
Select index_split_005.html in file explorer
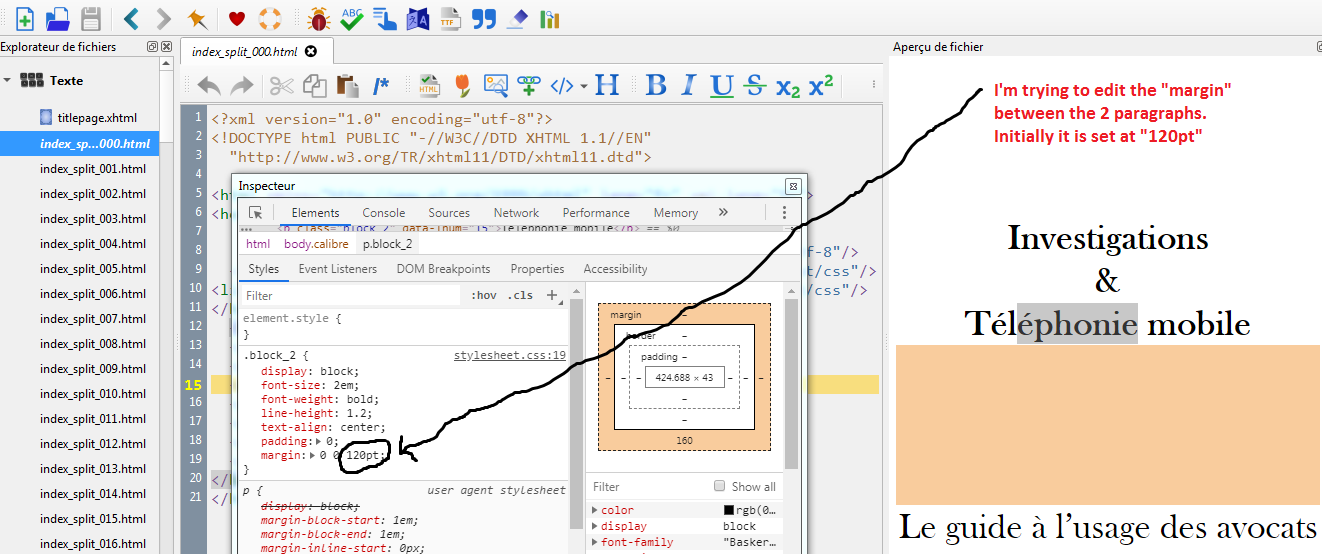93,269
